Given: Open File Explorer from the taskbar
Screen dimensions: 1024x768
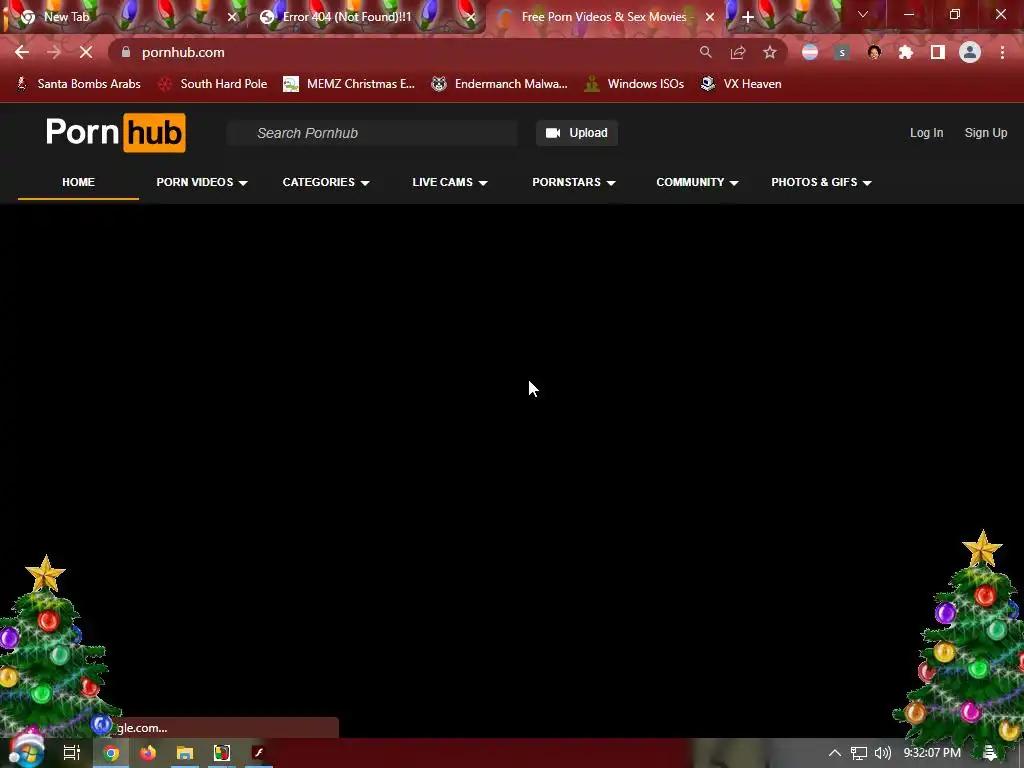Looking at the screenshot, I should click(185, 753).
